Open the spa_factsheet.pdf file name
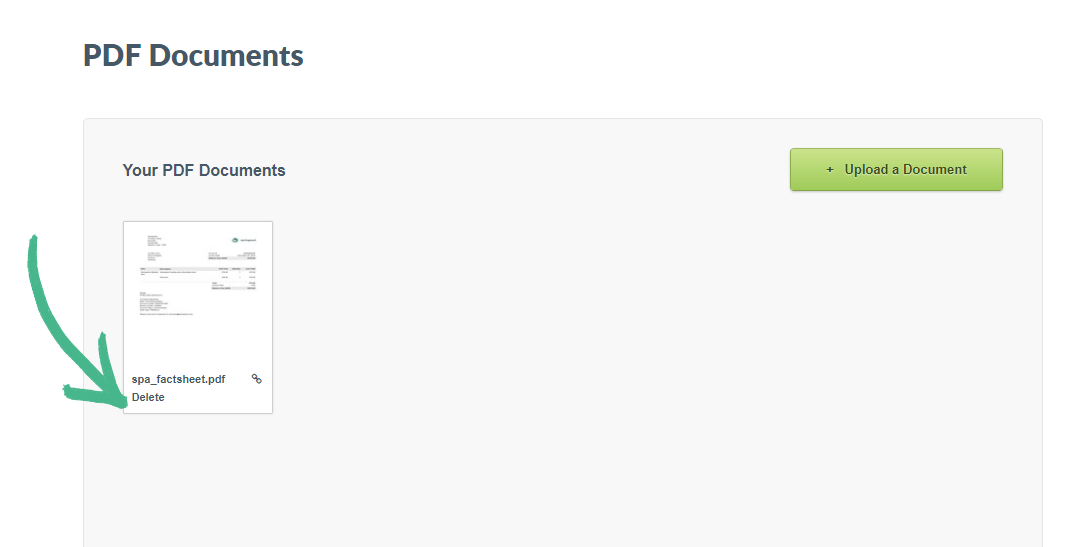 click(x=178, y=379)
